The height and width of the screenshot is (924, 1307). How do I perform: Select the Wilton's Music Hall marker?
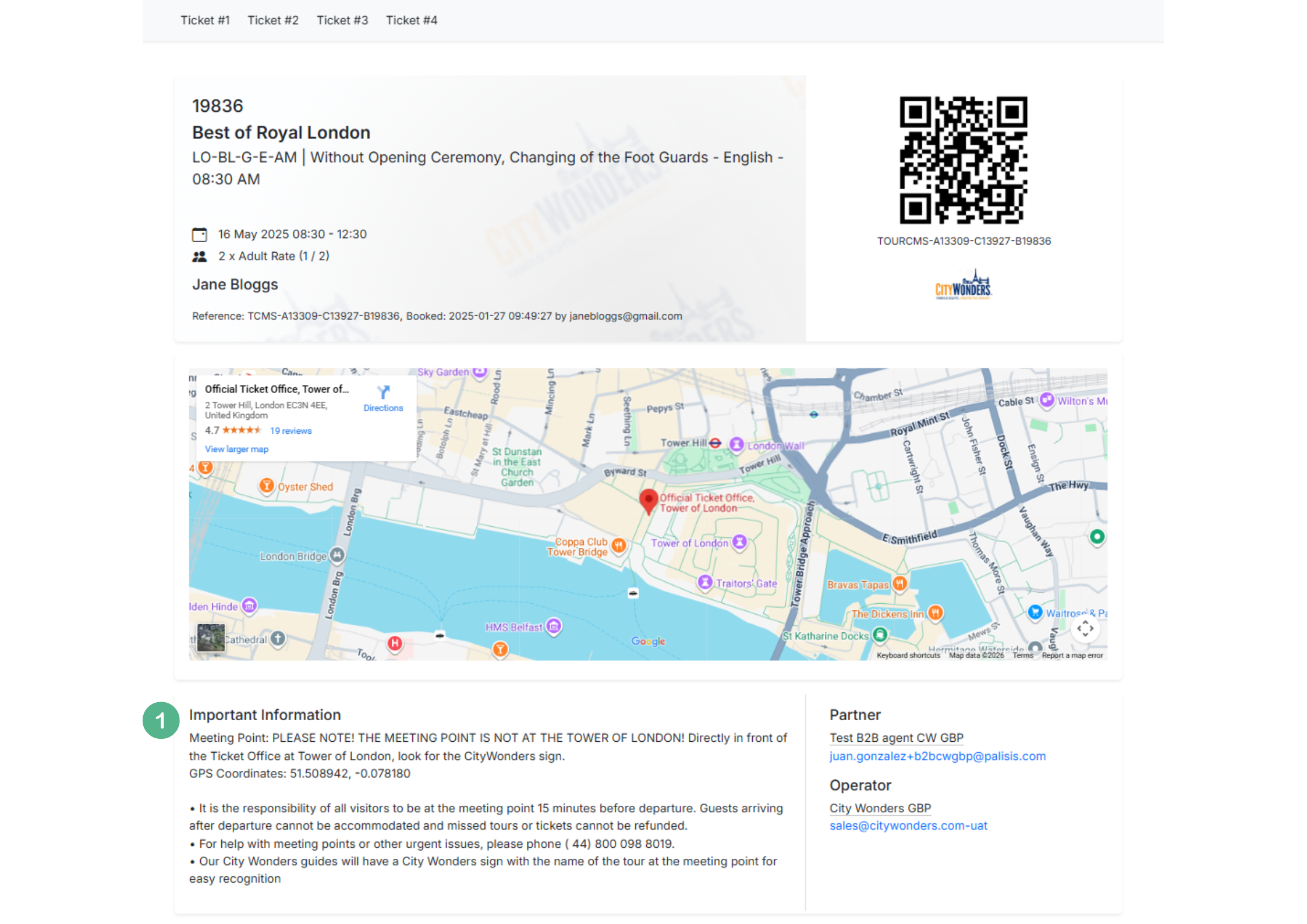(x=1047, y=400)
